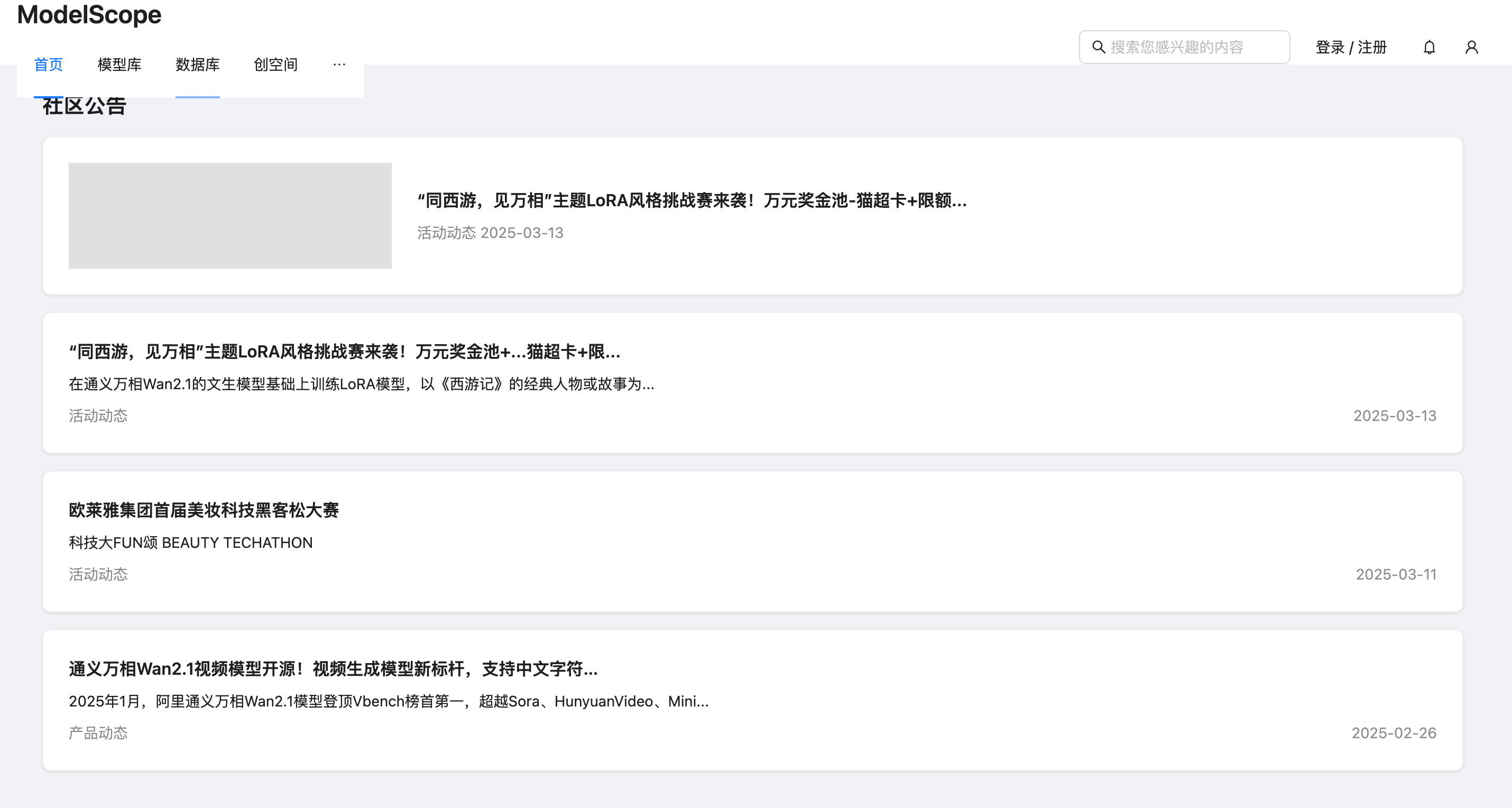Click the search magnifier icon
This screenshot has width=1512, height=808.
pyautogui.click(x=1098, y=47)
